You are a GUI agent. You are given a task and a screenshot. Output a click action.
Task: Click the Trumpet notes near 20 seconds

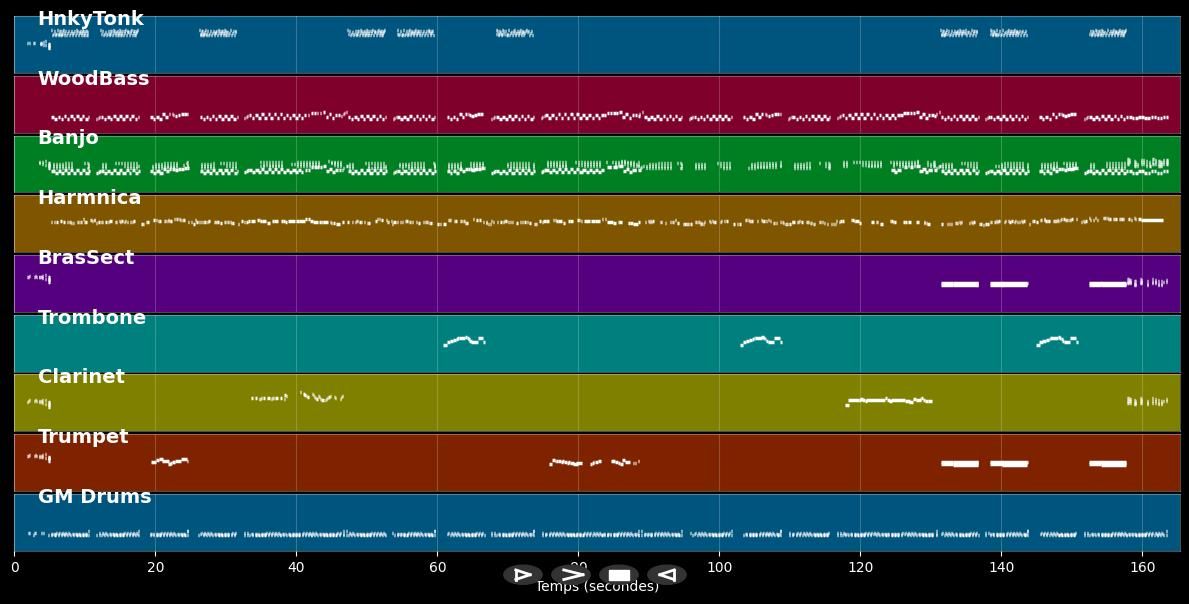[169, 461]
